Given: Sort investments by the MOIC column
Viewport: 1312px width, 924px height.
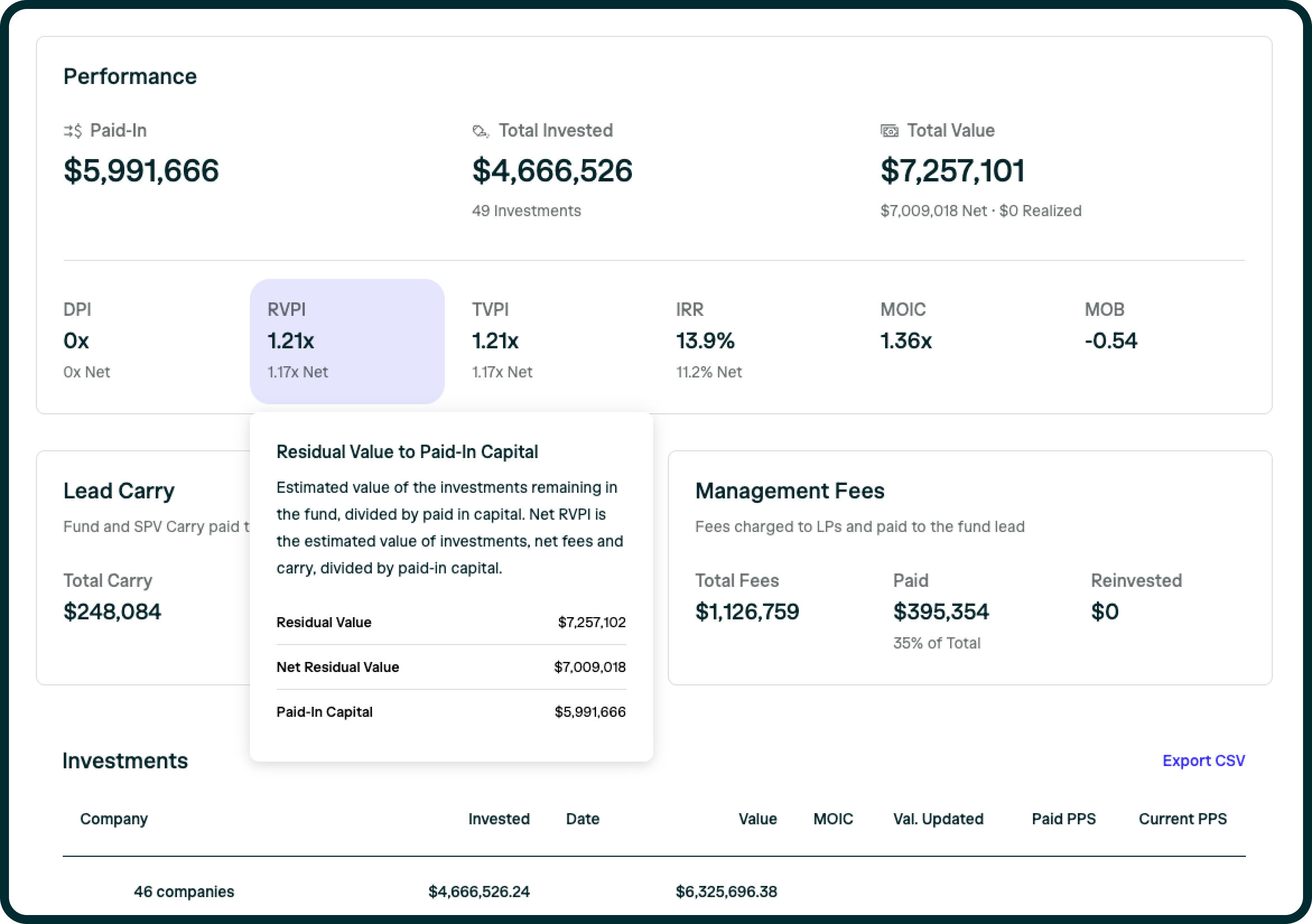Looking at the screenshot, I should coord(832,819).
